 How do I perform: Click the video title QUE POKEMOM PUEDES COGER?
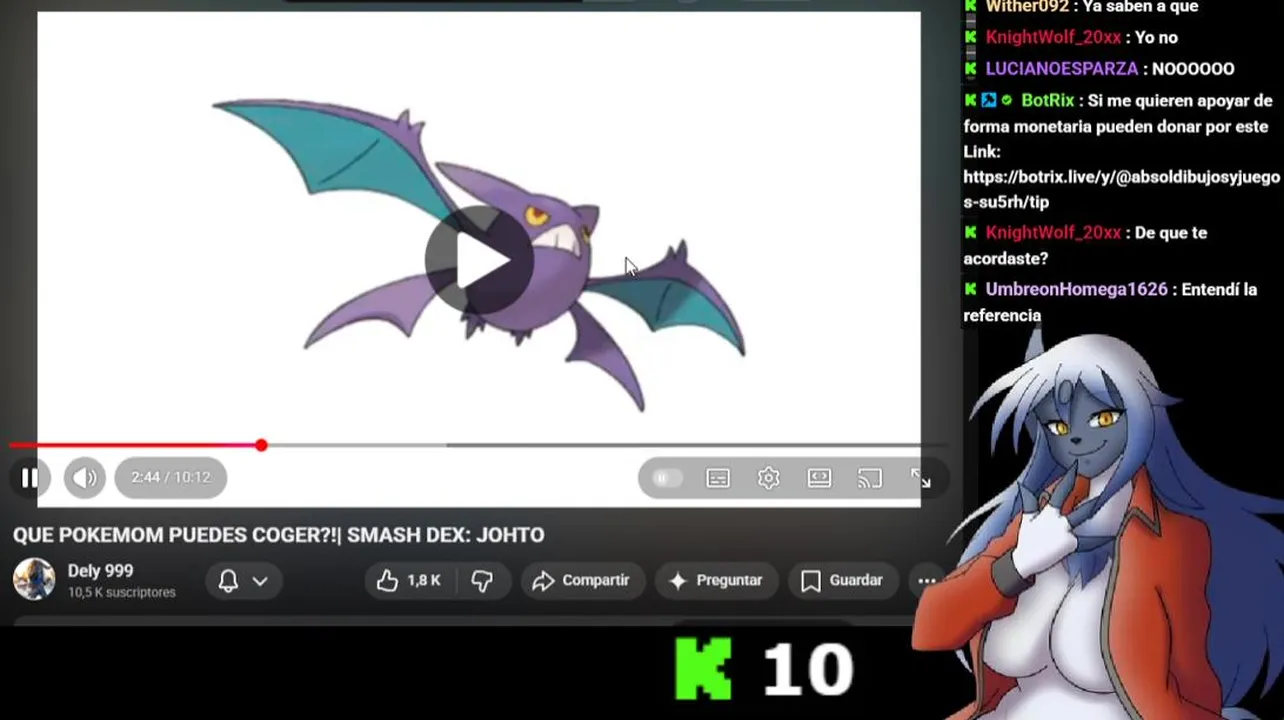pyautogui.click(x=278, y=535)
